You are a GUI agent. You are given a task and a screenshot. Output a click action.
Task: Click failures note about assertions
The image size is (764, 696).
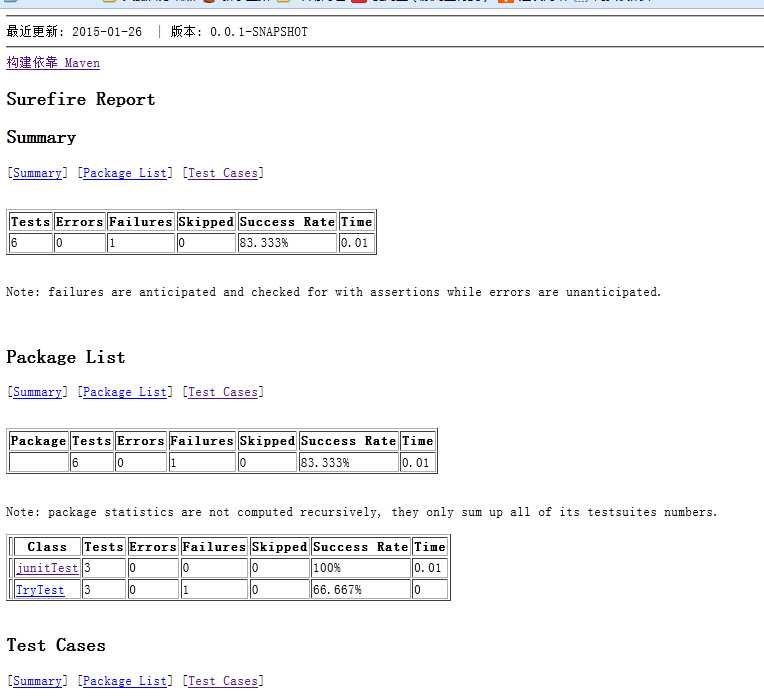[x=333, y=292]
